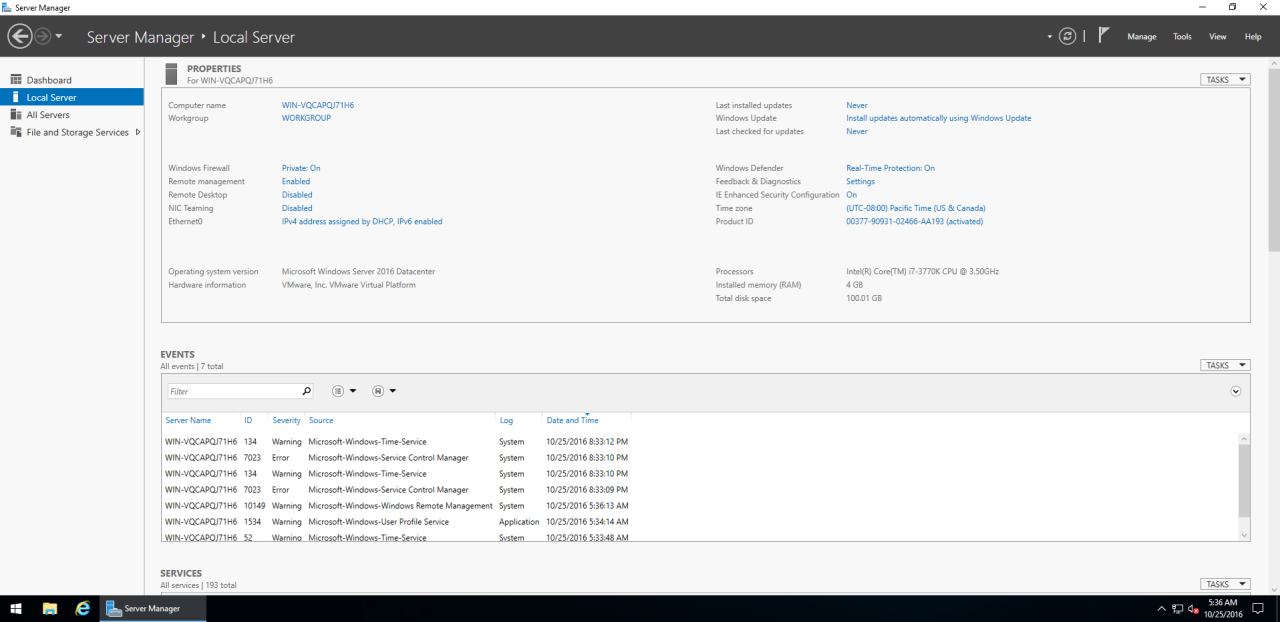Sort events by Server Name column

click(x=188, y=420)
